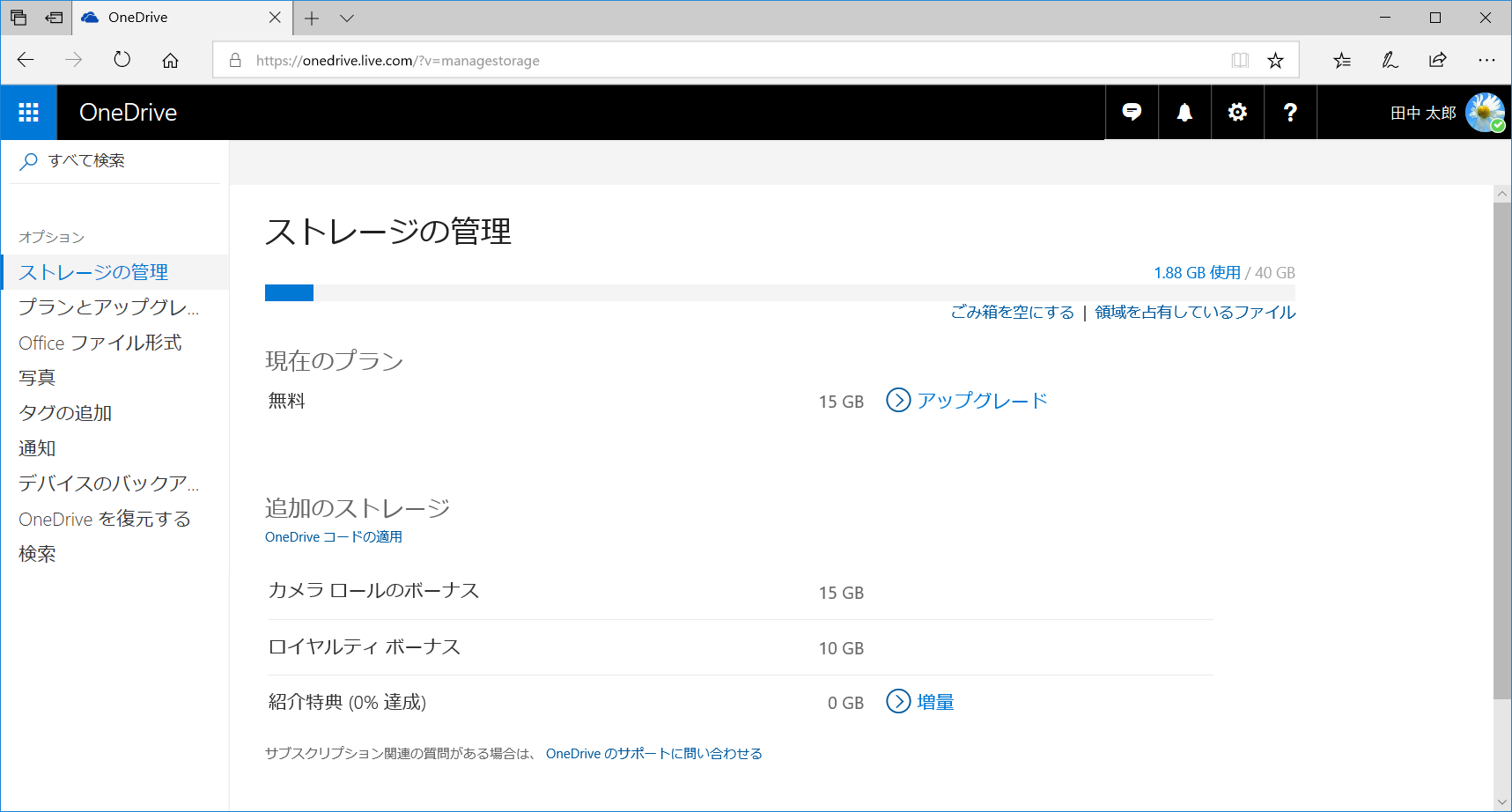The width and height of the screenshot is (1512, 812).
Task: Open help using the question mark icon
Action: pyautogui.click(x=1290, y=112)
